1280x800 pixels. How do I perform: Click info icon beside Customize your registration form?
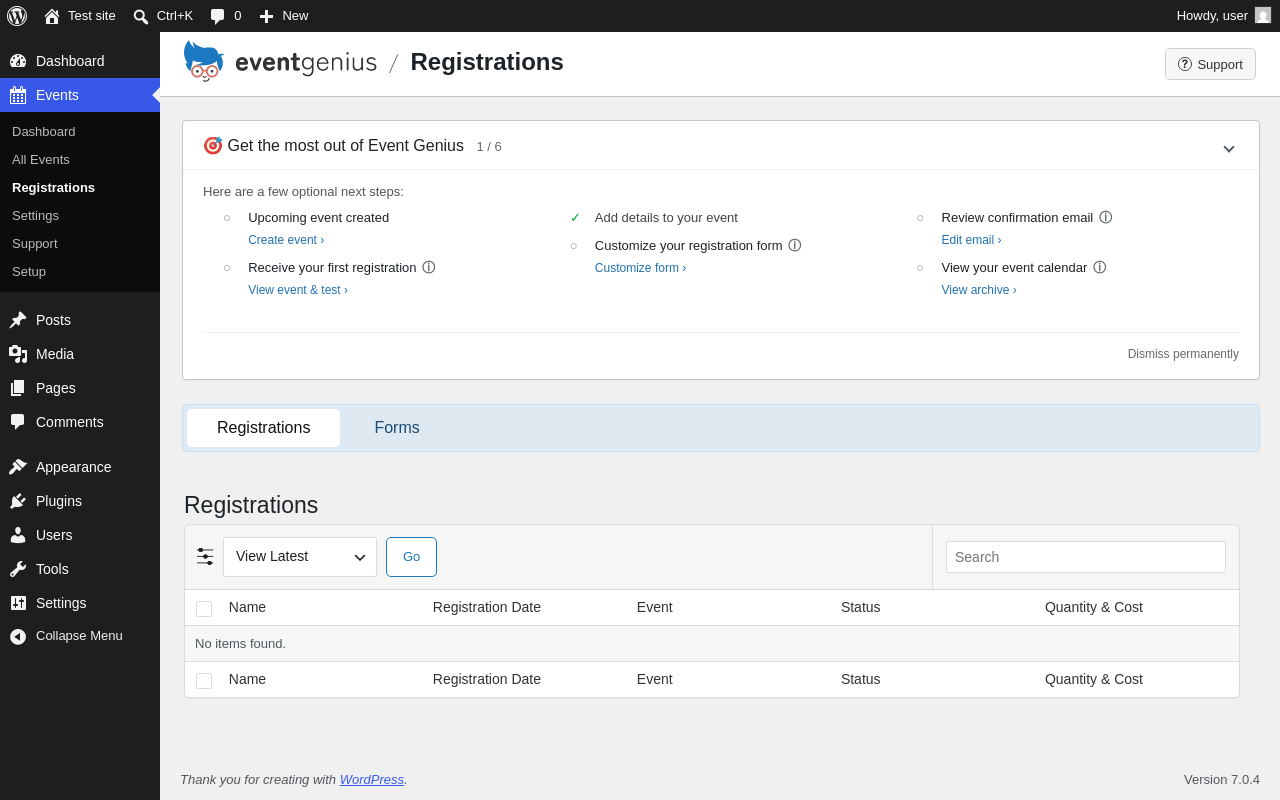tap(795, 246)
